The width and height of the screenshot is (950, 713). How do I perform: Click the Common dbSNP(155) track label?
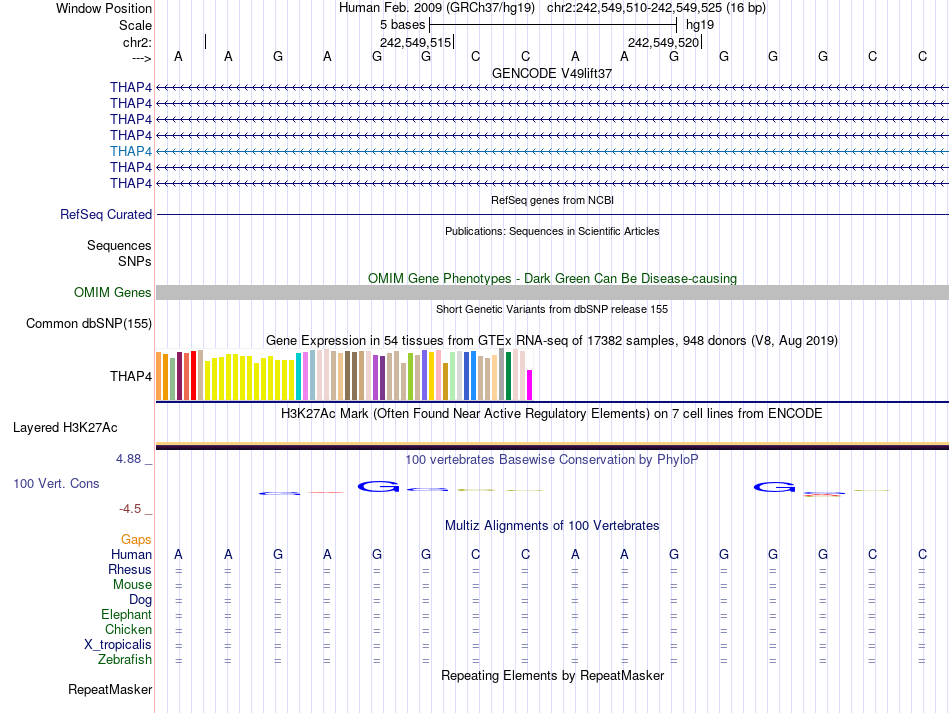(89, 323)
